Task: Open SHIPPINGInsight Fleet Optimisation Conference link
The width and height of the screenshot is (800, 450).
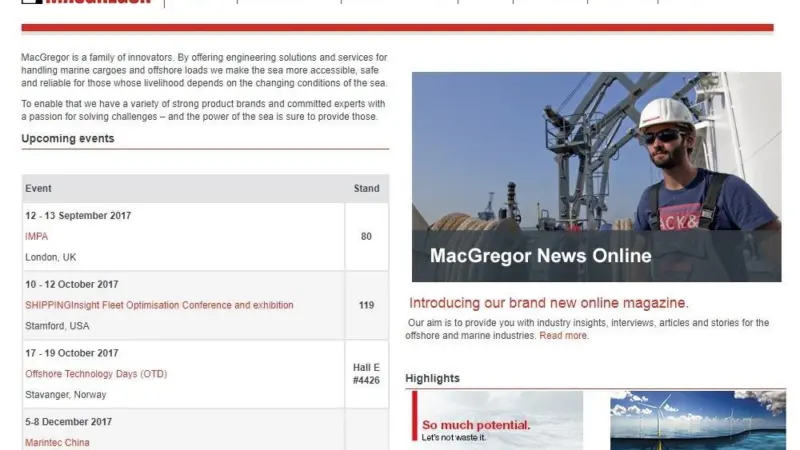Action: click(159, 305)
